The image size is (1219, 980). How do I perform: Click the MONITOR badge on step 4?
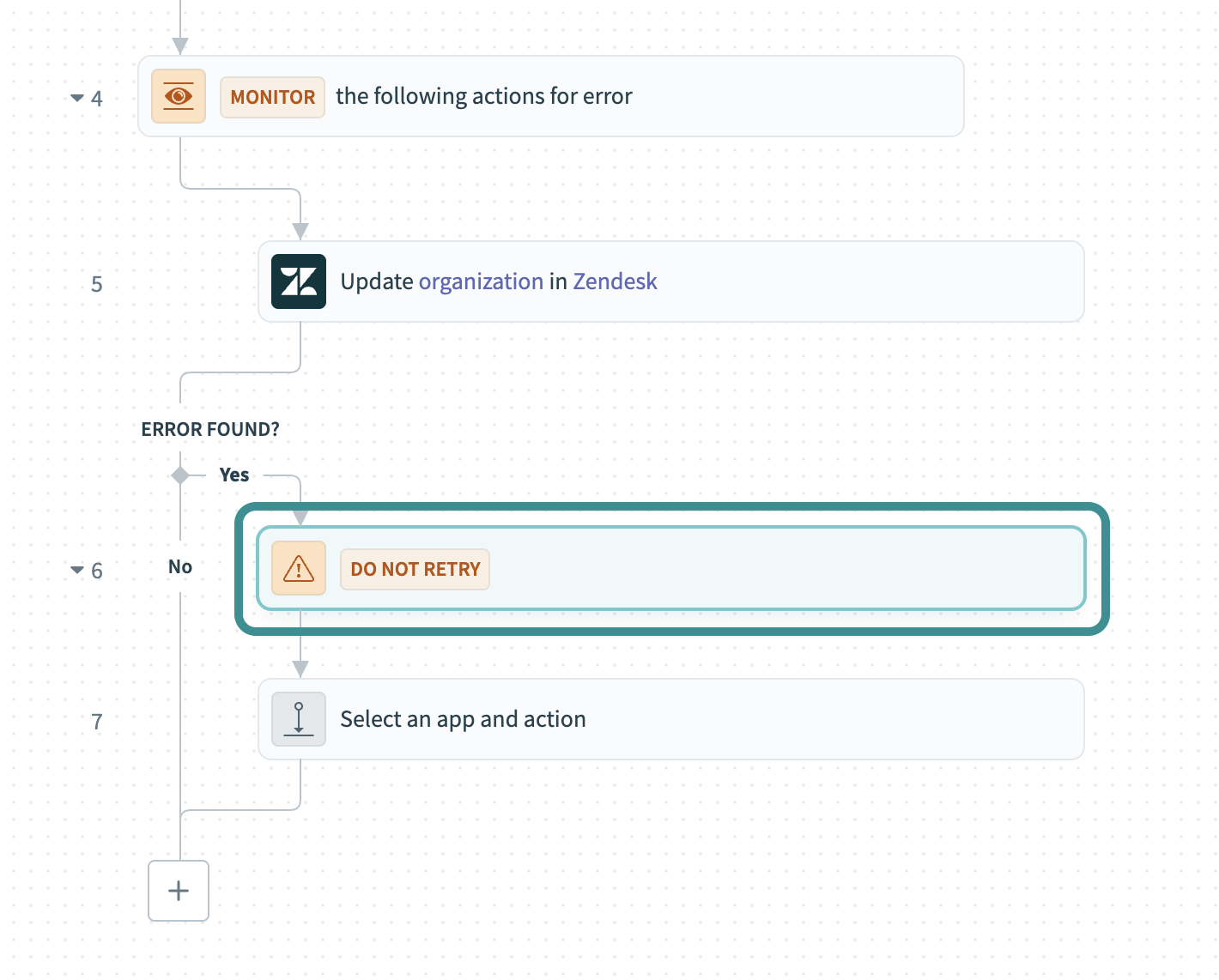(272, 97)
